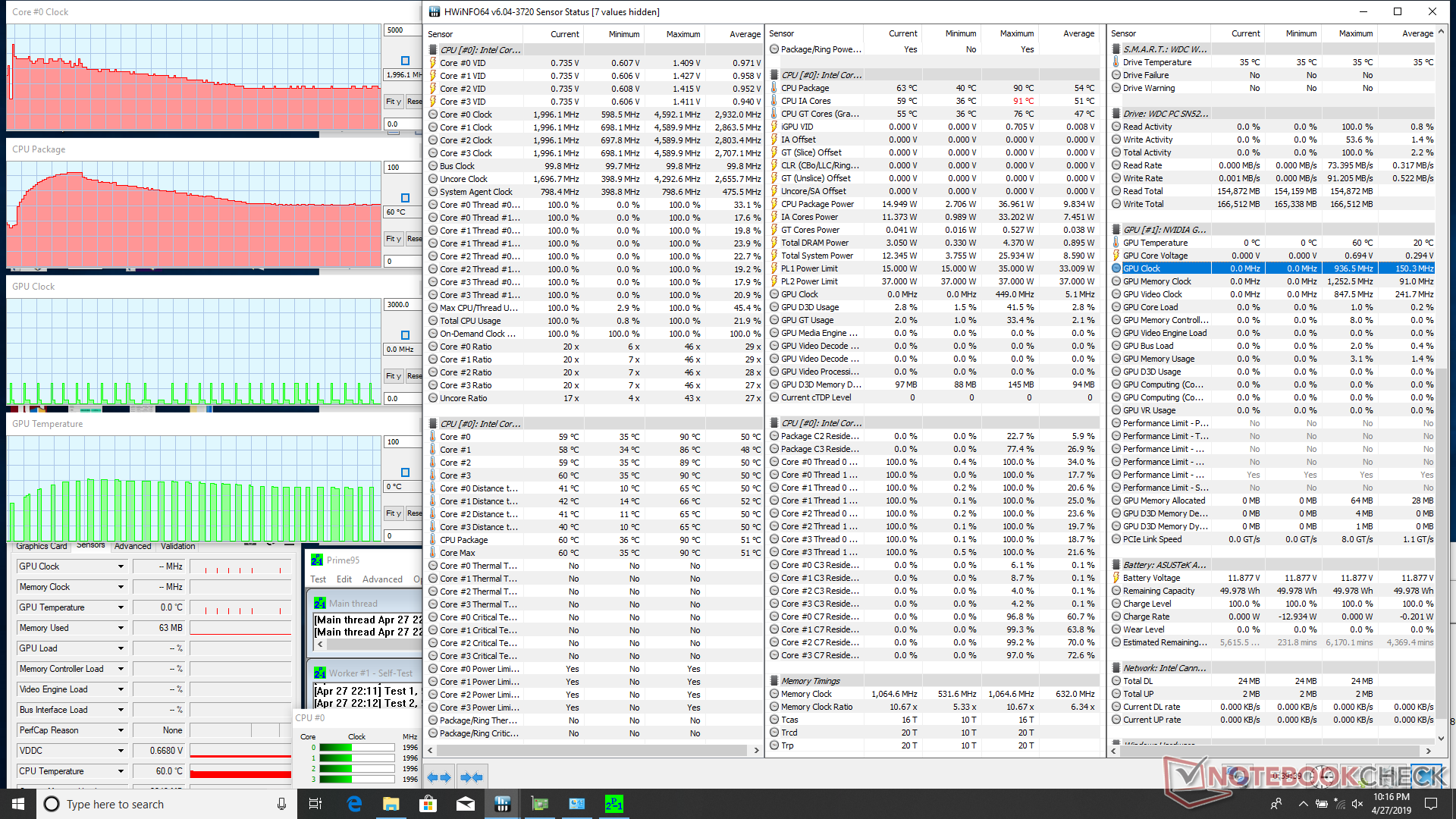1456x819 pixels.
Task: Open GPU Temperature sensor dropdown in GPU-Z
Action: 121,607
